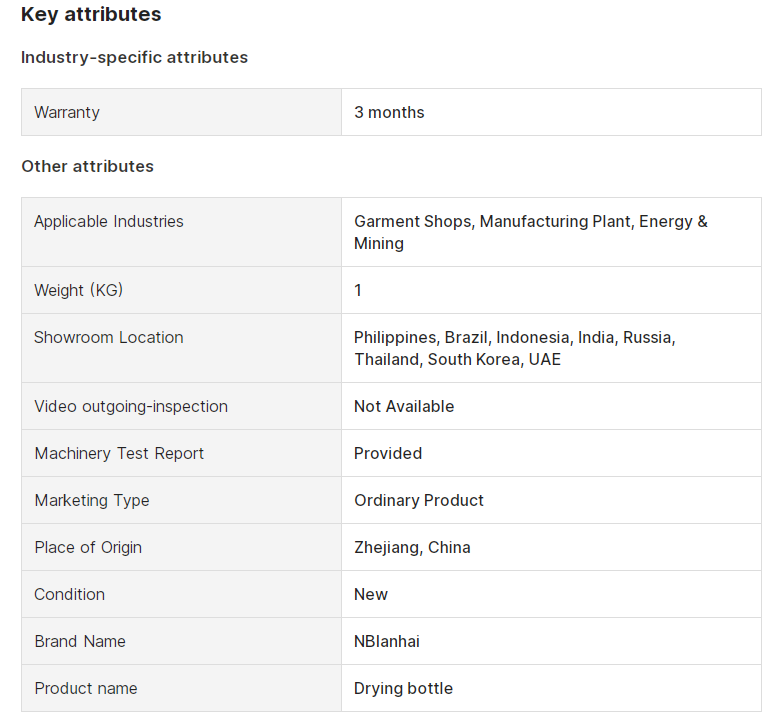Click the Drying bottle product name
The width and height of the screenshot is (783, 727).
pos(403,688)
